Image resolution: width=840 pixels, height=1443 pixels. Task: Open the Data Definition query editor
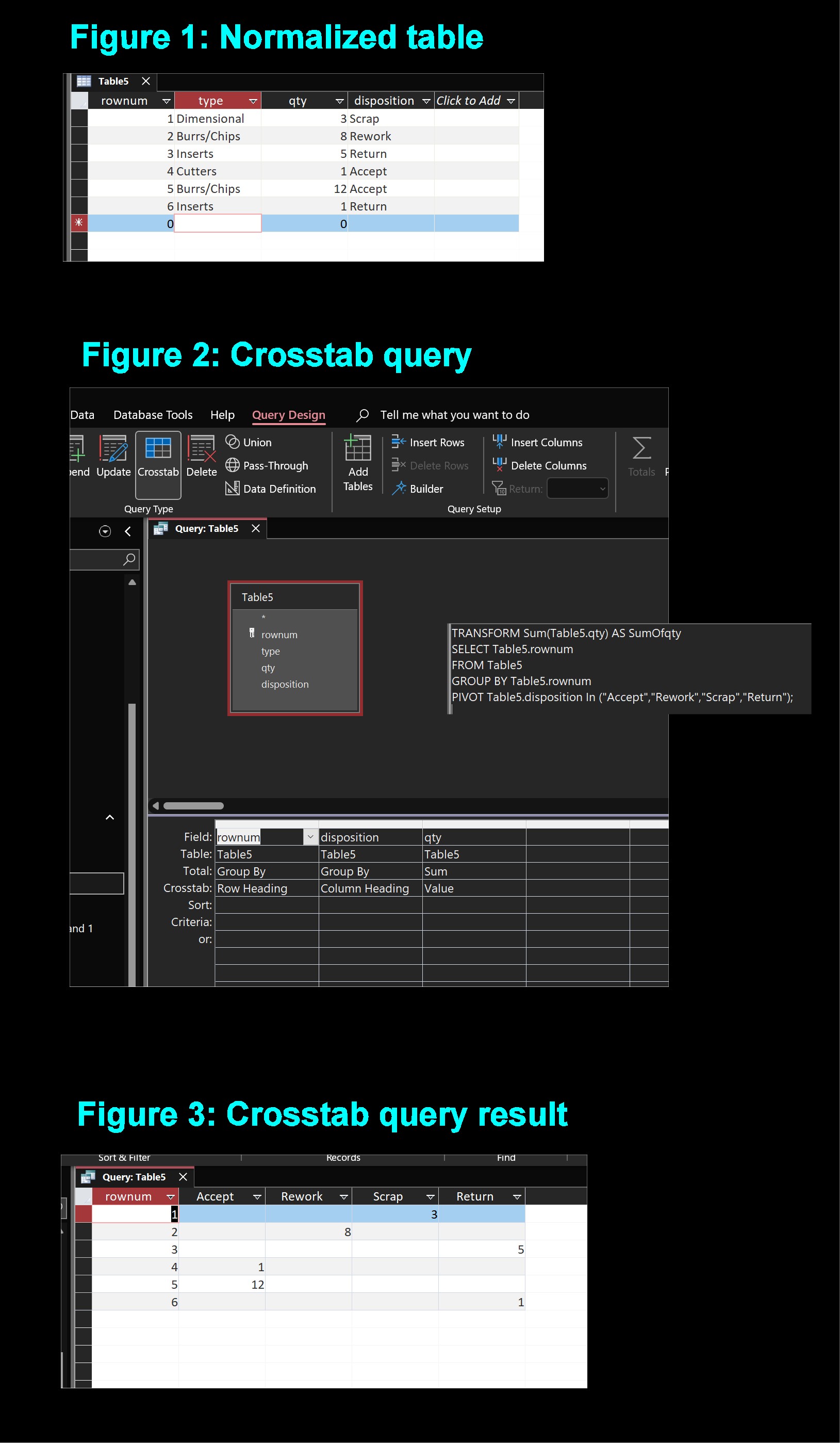coord(270,489)
